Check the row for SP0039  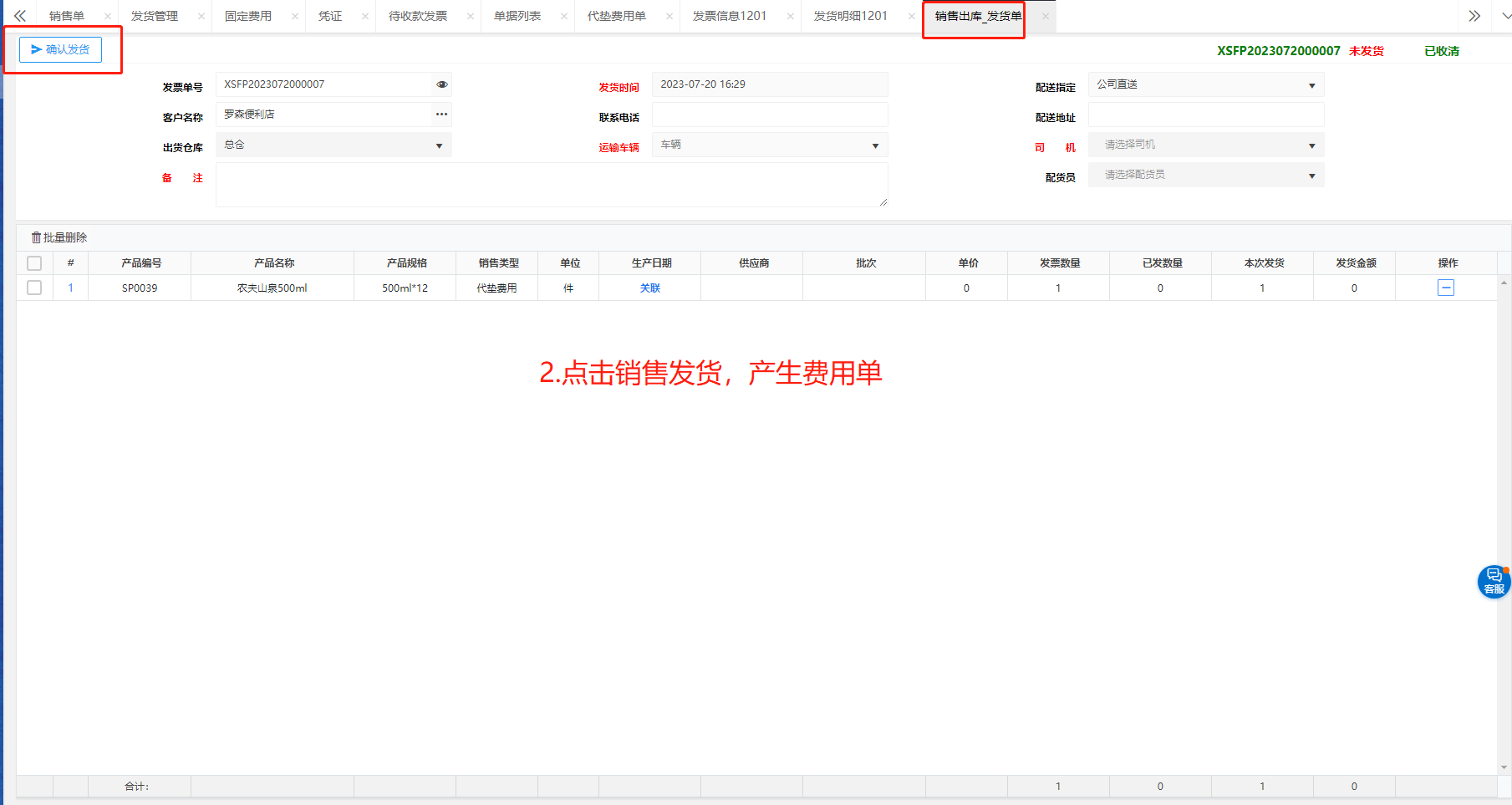[x=34, y=288]
